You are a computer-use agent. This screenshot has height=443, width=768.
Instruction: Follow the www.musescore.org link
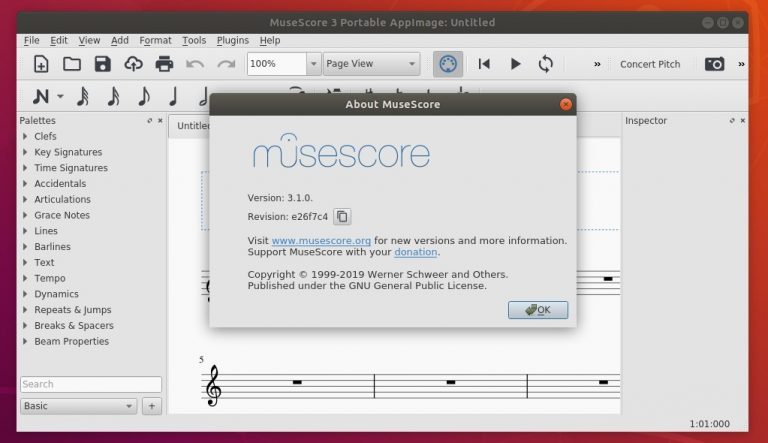(x=321, y=241)
